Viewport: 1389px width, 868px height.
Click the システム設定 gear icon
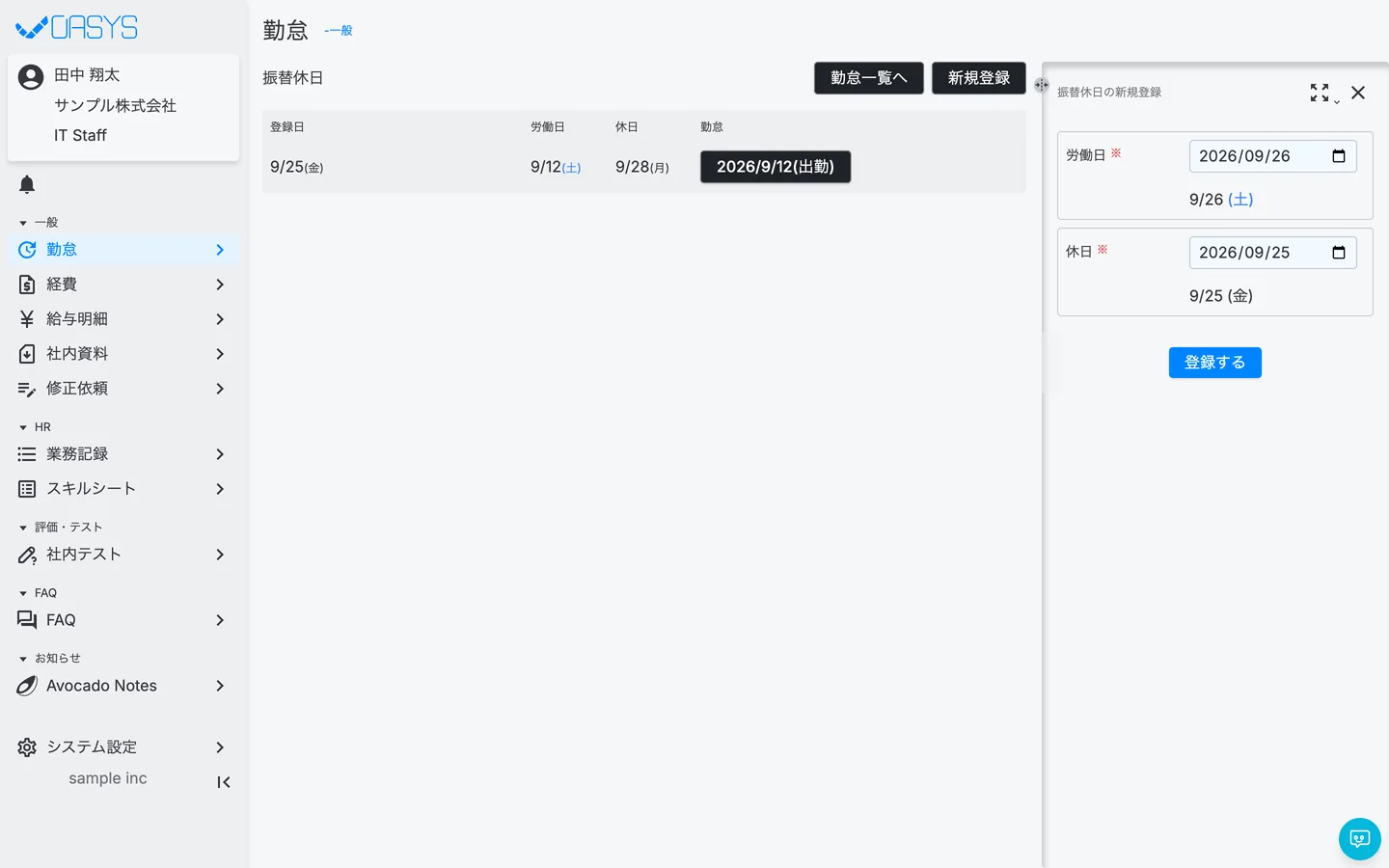click(x=27, y=747)
